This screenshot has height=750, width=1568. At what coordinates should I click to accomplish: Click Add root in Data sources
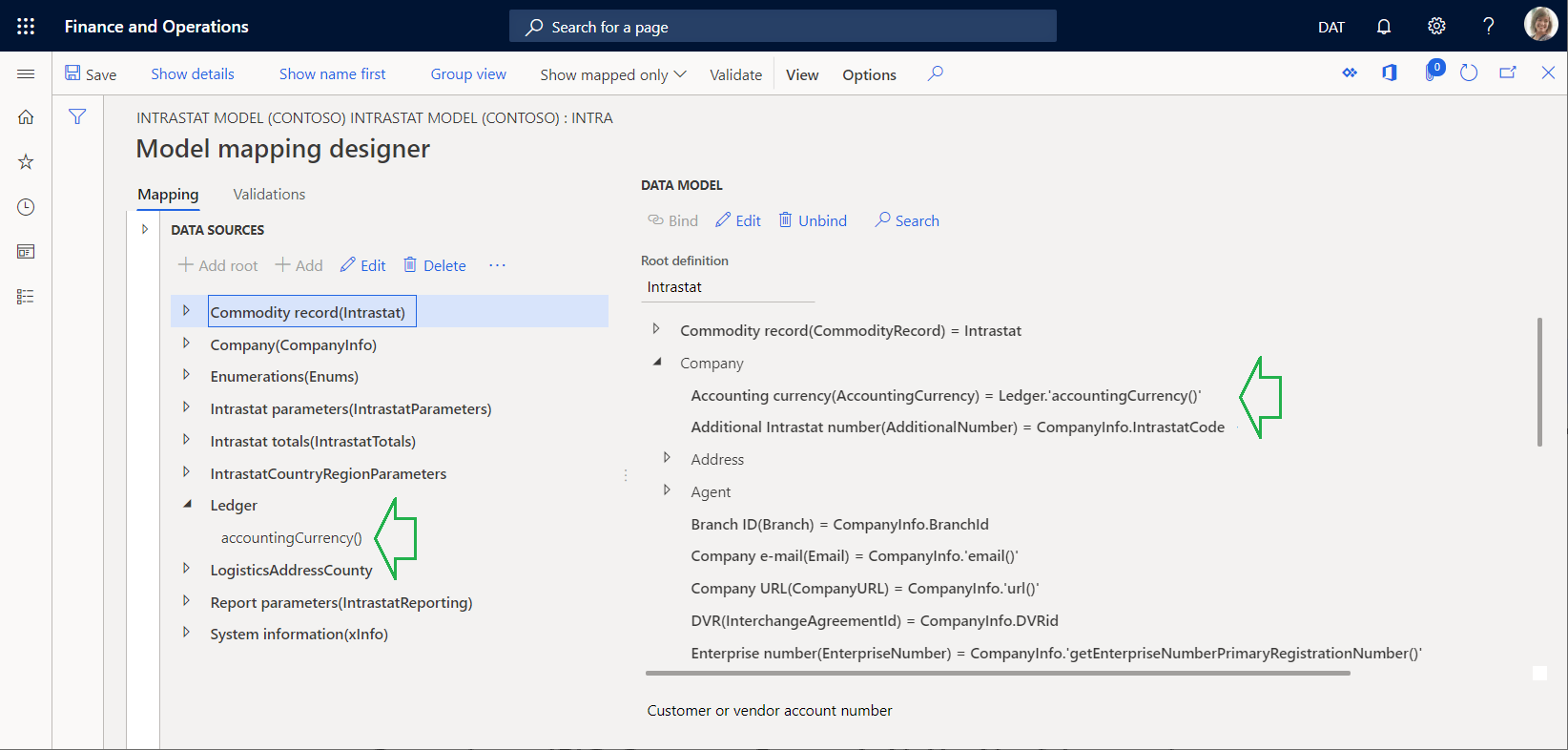tap(217, 265)
